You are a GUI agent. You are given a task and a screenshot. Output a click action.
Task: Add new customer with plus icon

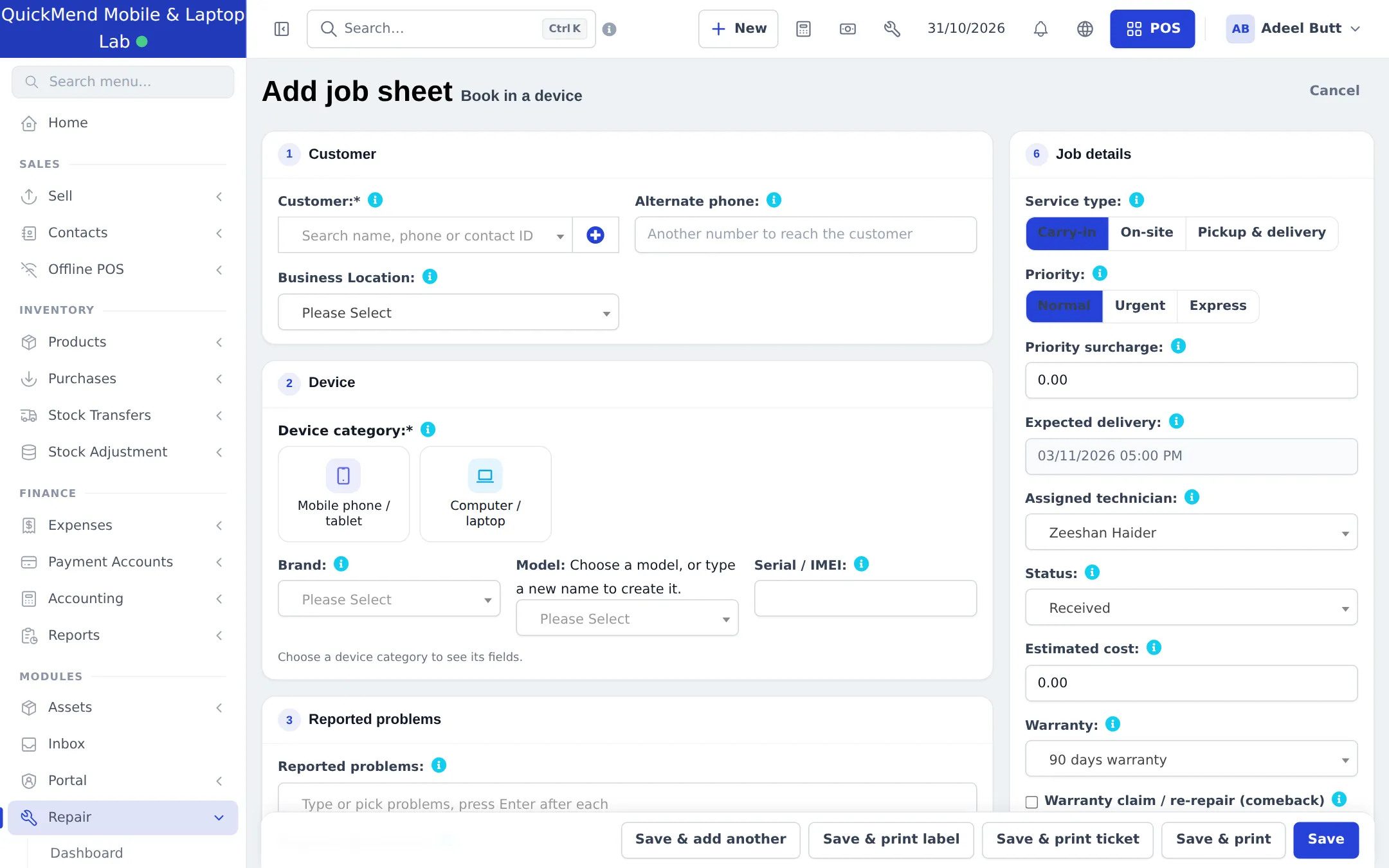pyautogui.click(x=595, y=235)
